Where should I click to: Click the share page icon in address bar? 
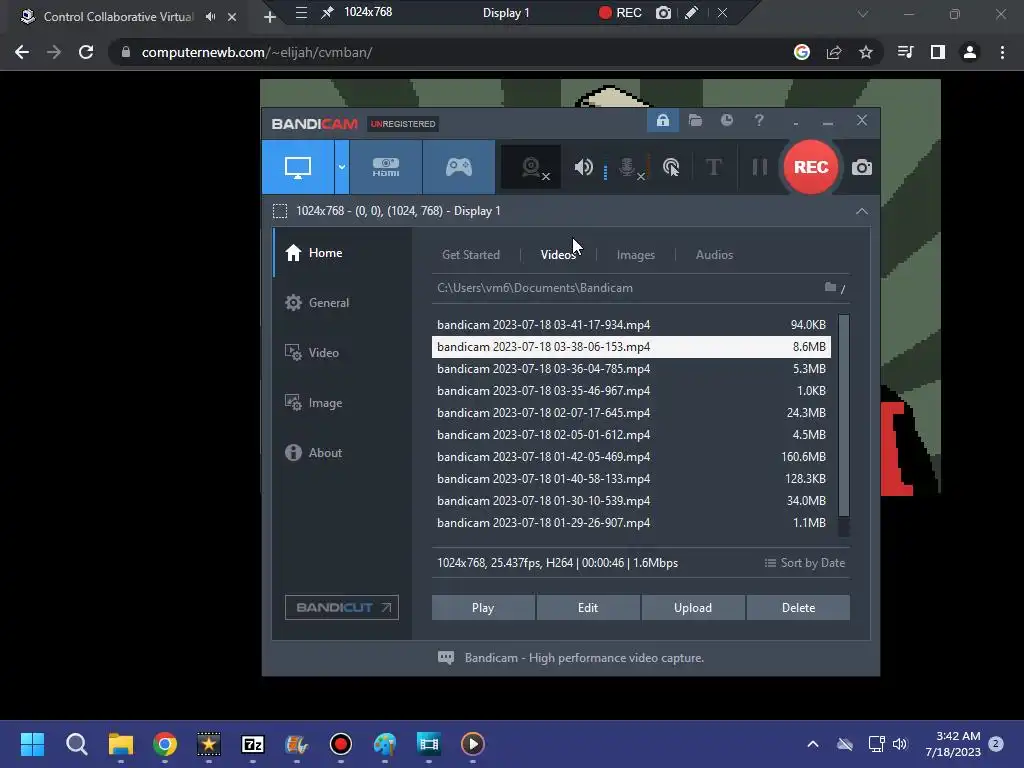[x=834, y=52]
